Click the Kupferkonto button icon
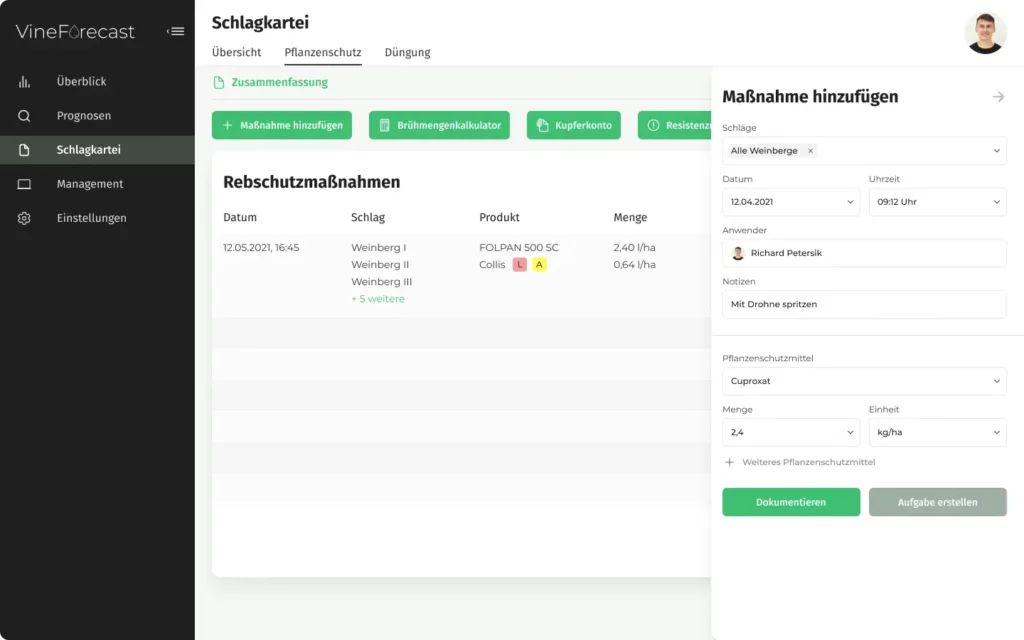The image size is (1024, 640). [x=542, y=125]
